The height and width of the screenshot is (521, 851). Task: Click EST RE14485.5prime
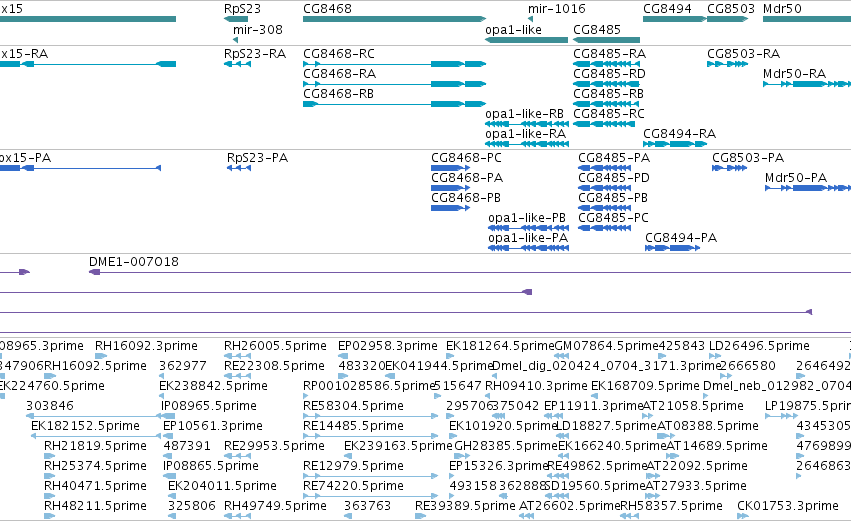point(353,427)
